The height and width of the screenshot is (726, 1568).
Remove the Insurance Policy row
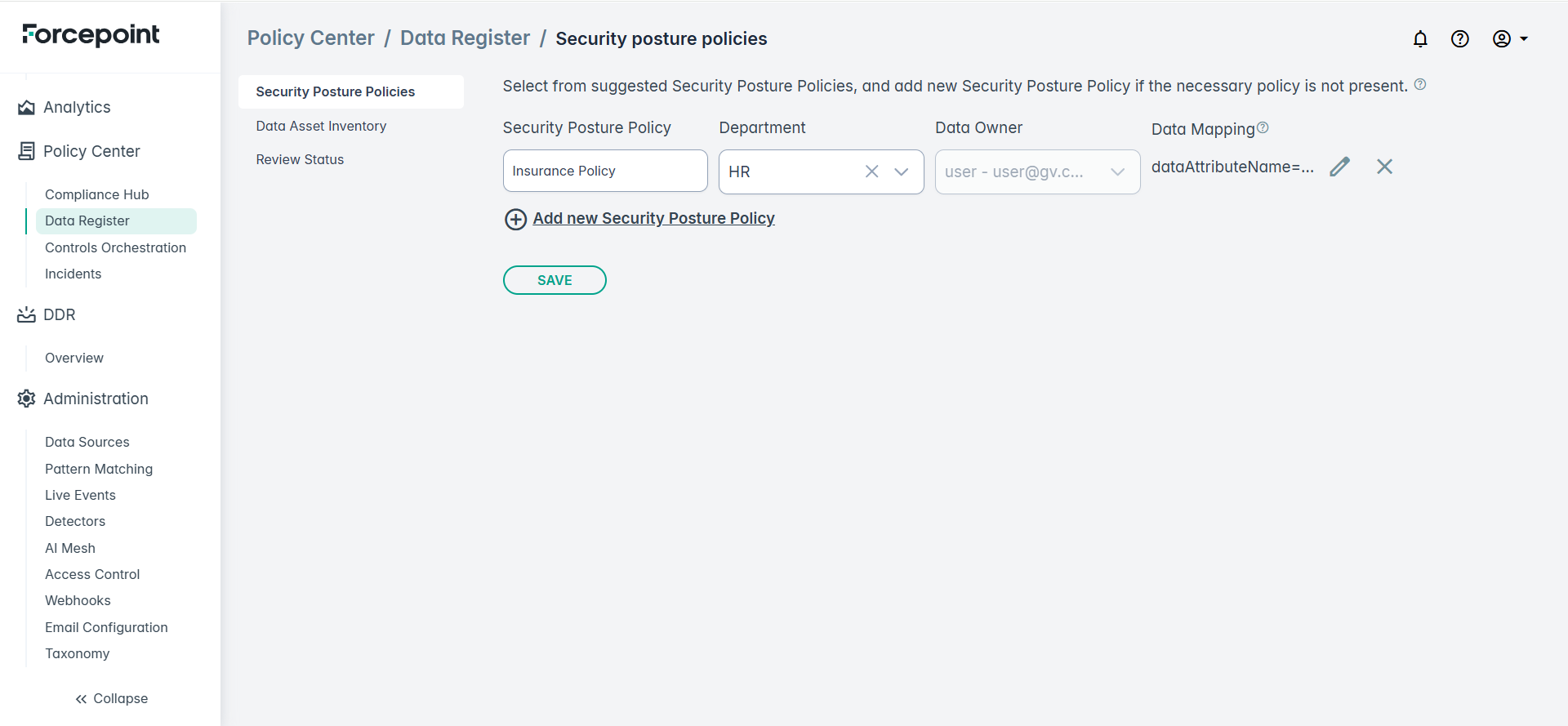(1384, 167)
